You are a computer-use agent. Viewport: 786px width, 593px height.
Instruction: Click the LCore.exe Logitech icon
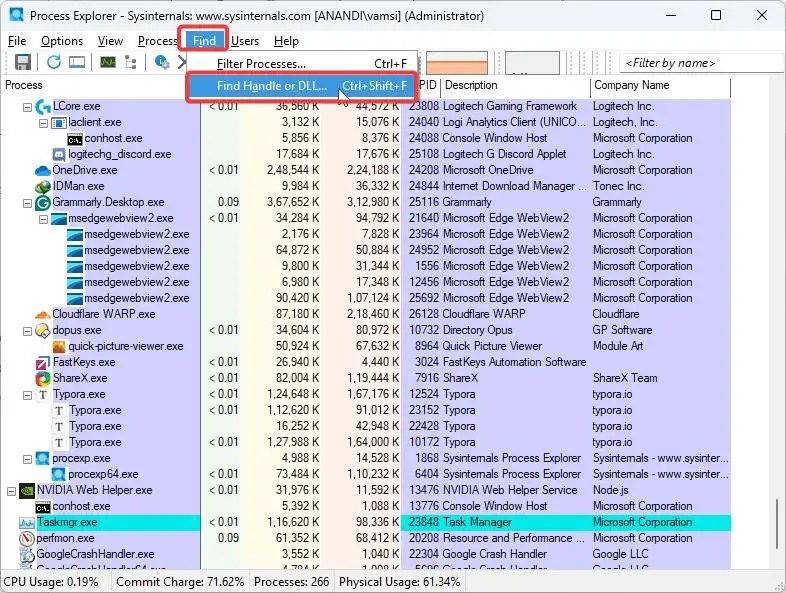point(43,106)
